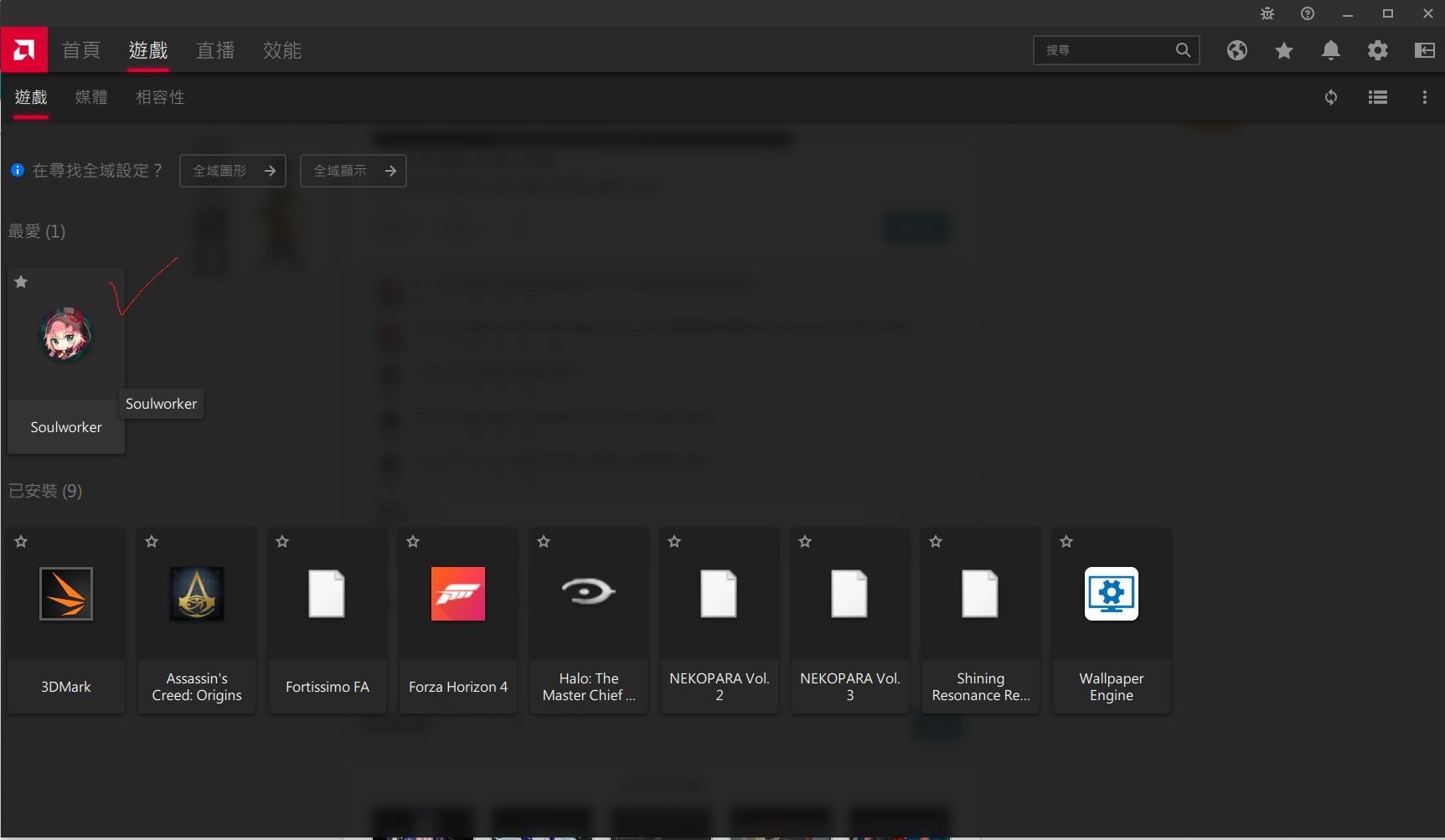Viewport: 1445px width, 840px height.
Task: Select the 遊戲 sub-tab
Action: pos(31,97)
